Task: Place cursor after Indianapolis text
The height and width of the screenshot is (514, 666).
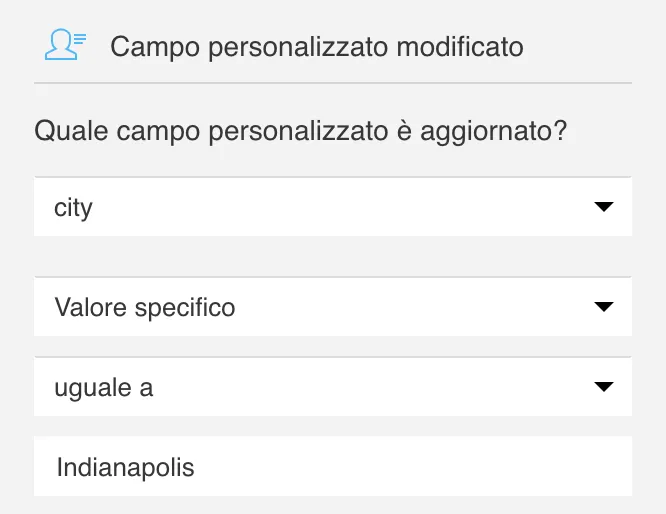Action: 196,467
